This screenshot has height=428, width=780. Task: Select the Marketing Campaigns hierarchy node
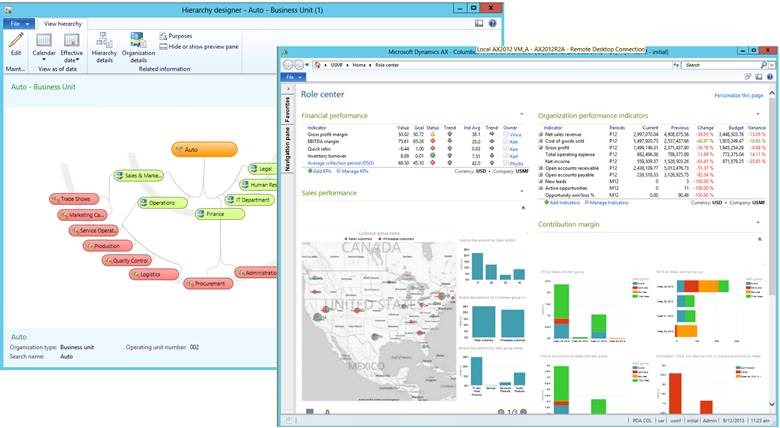point(83,215)
